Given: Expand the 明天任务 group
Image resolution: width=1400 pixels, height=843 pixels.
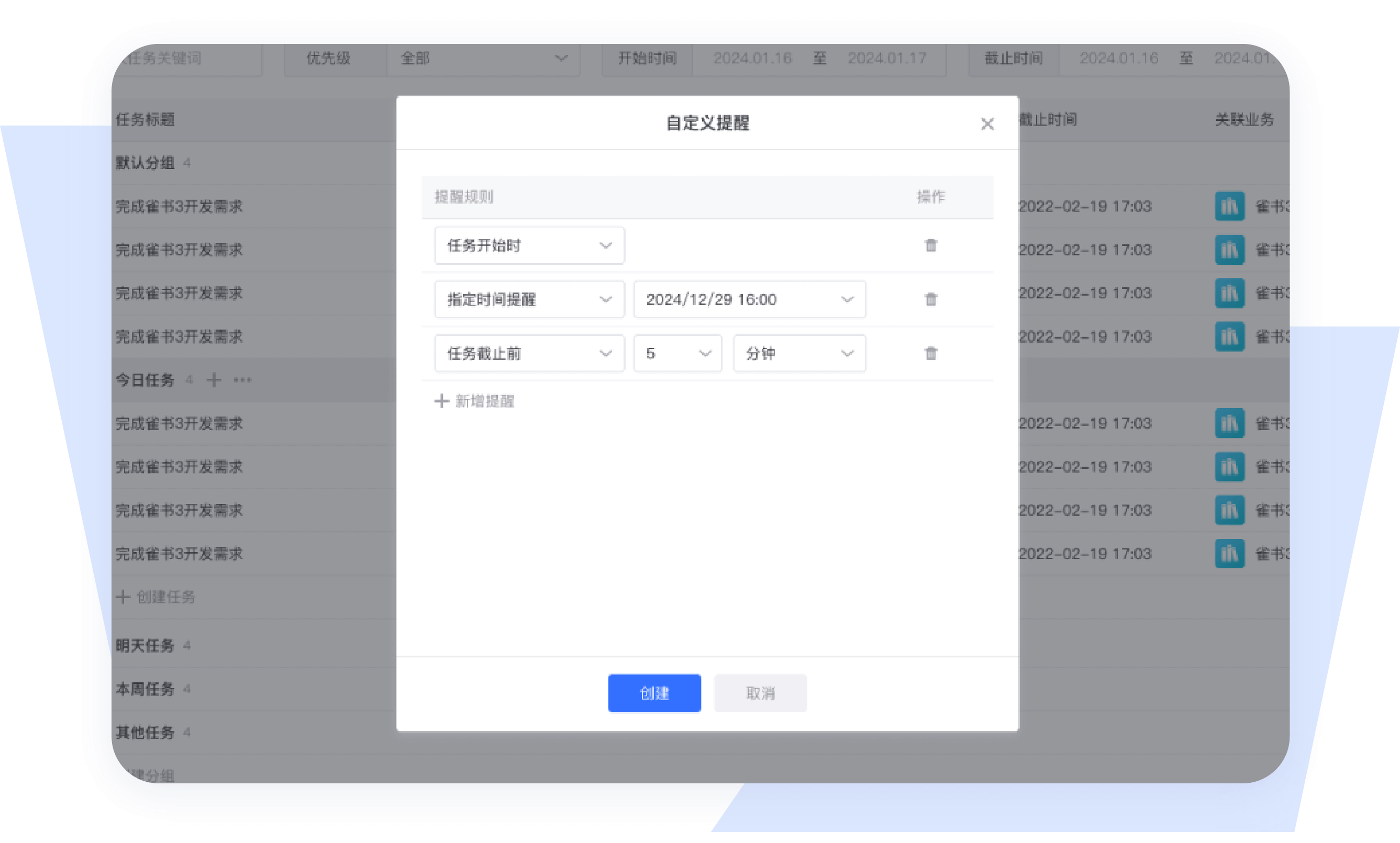Looking at the screenshot, I should click(x=145, y=646).
